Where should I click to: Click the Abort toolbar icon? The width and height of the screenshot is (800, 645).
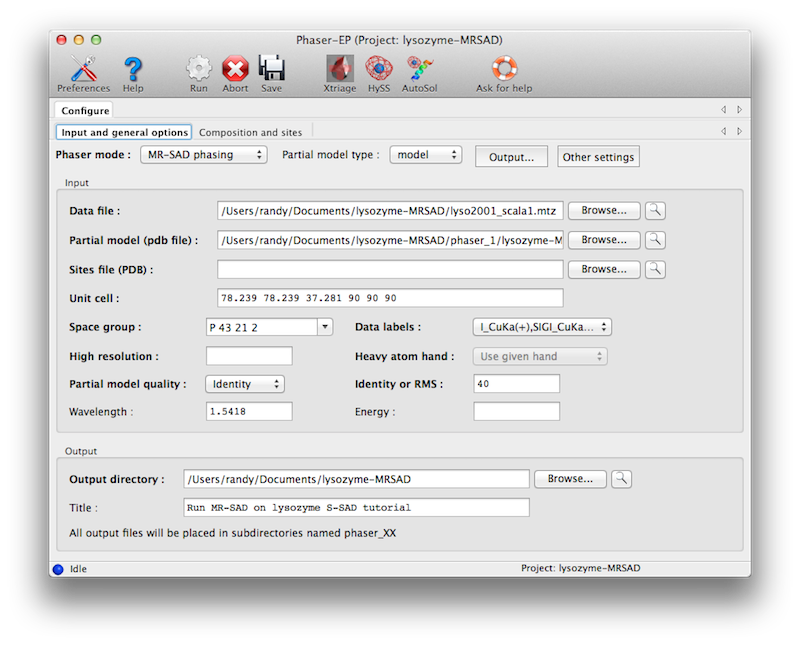[x=235, y=70]
